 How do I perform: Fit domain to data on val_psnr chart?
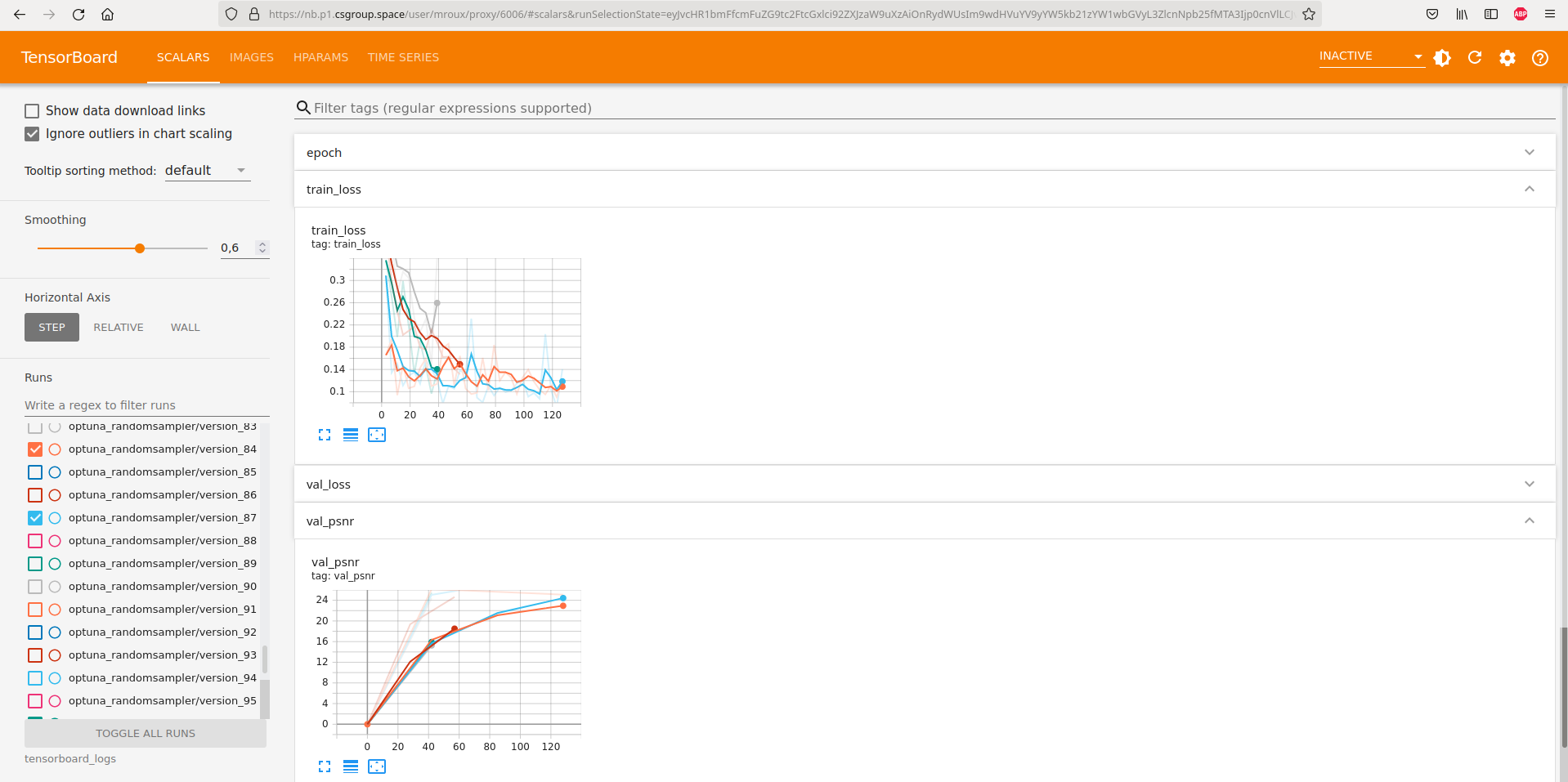(x=377, y=766)
